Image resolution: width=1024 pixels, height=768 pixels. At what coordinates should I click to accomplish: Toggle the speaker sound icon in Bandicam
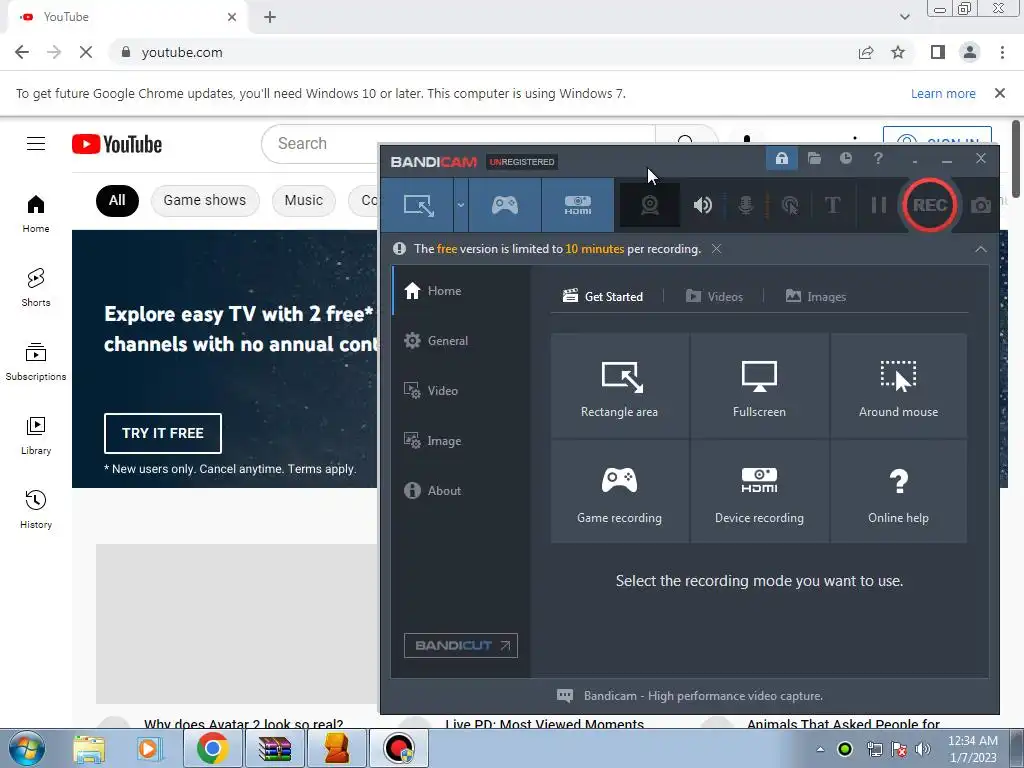(703, 205)
